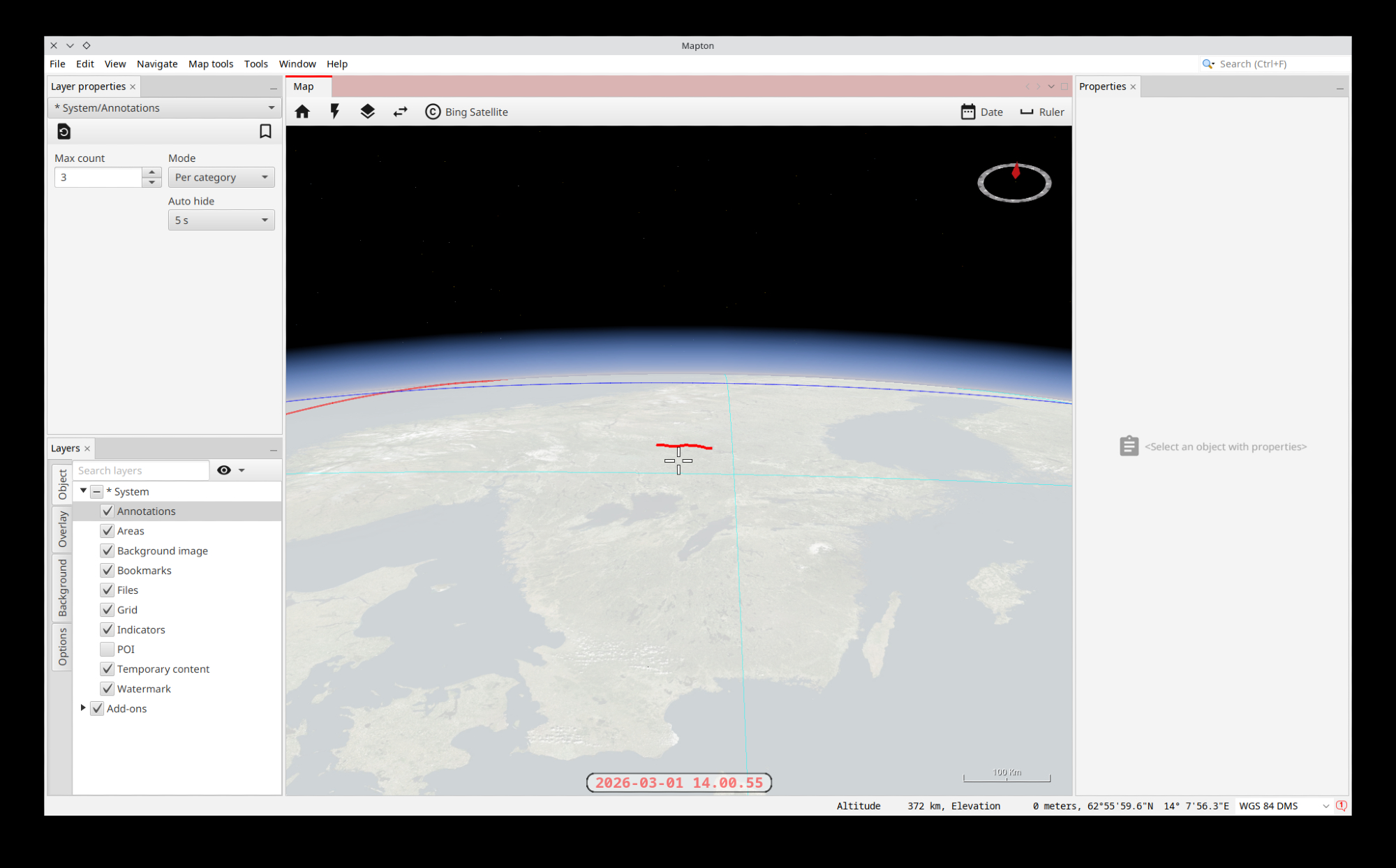Open the Map tools menu
1396x868 pixels.
pos(211,63)
